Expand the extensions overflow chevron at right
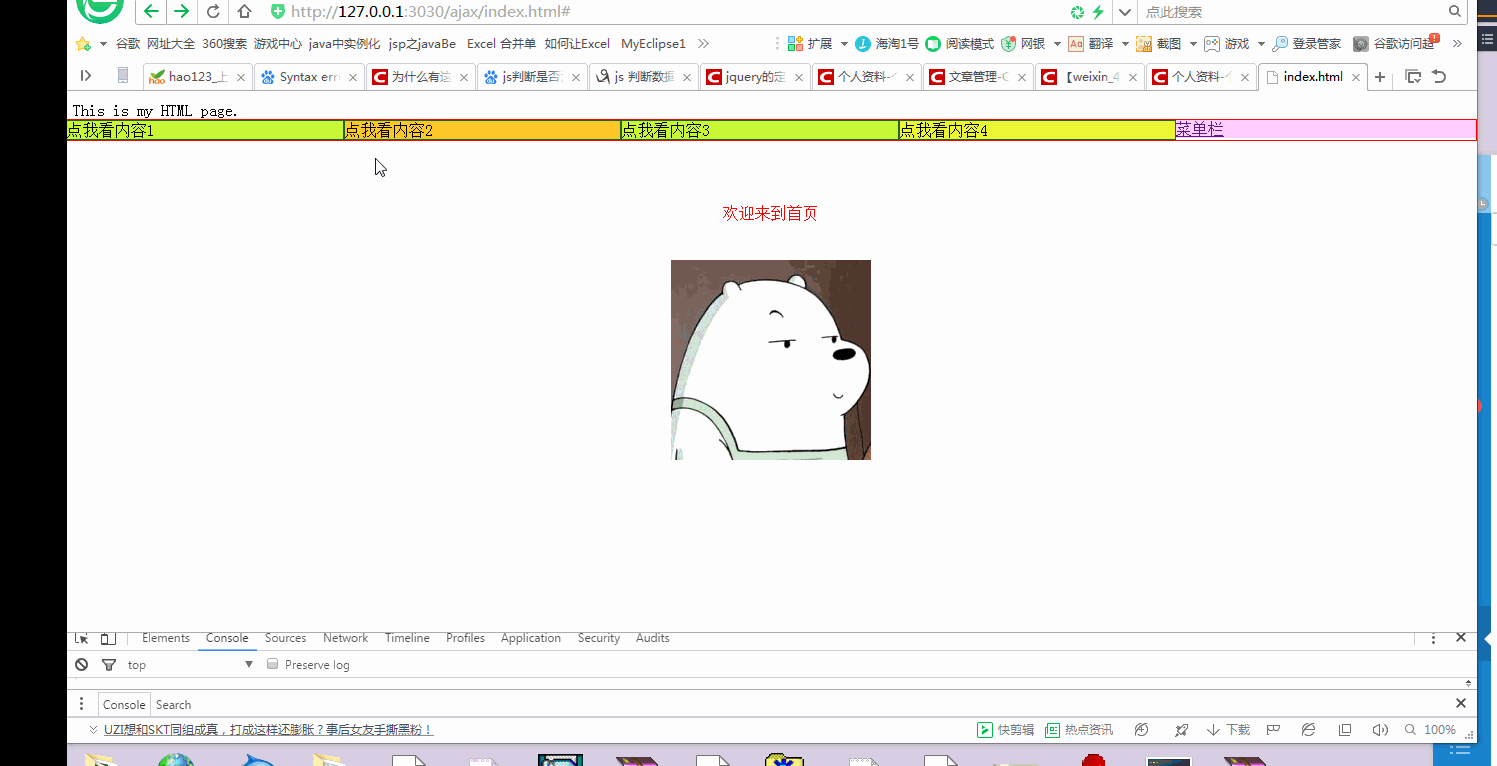Image resolution: width=1497 pixels, height=766 pixels. [x=1457, y=44]
